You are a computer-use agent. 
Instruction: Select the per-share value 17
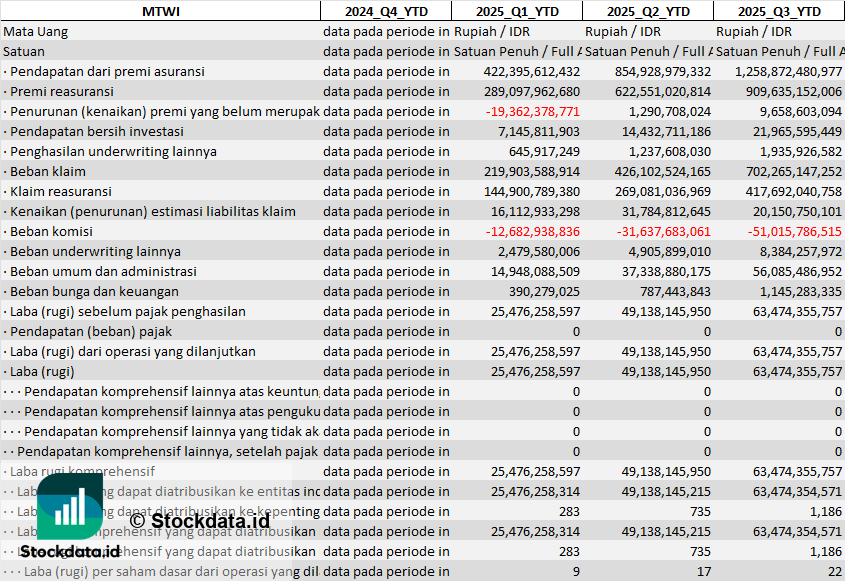pos(703,571)
